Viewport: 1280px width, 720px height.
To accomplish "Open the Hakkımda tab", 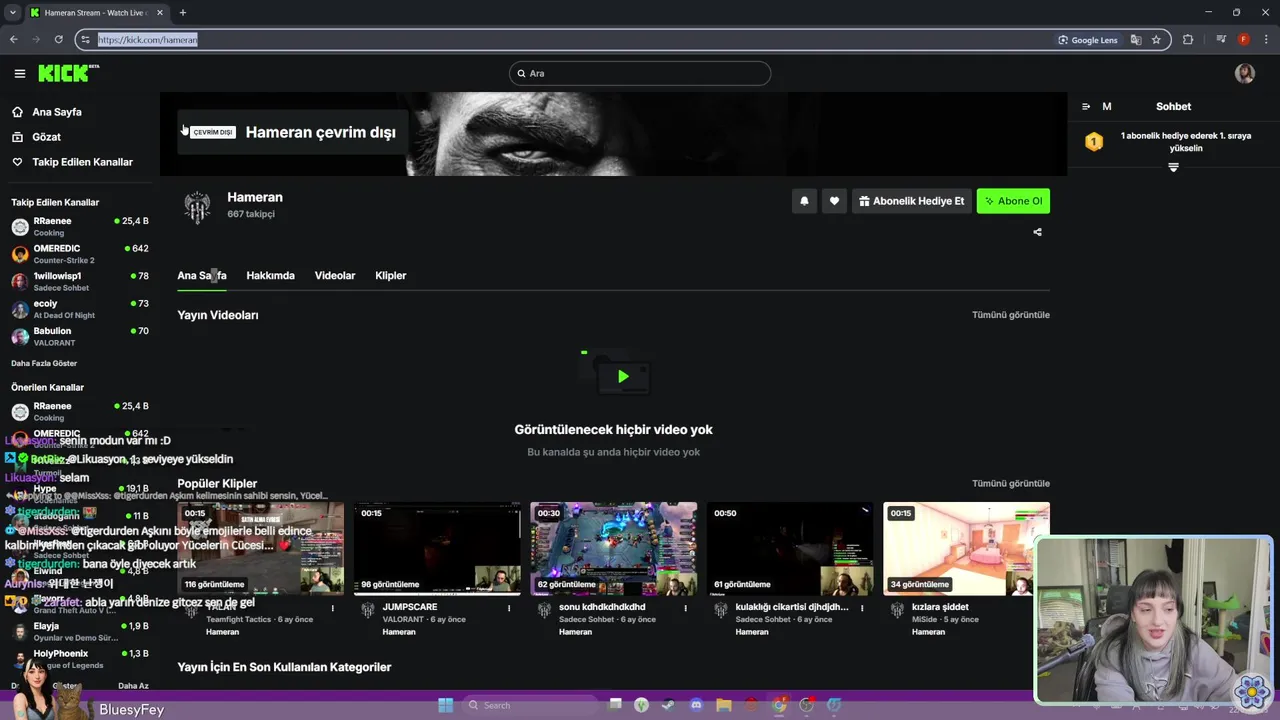I will [x=270, y=275].
